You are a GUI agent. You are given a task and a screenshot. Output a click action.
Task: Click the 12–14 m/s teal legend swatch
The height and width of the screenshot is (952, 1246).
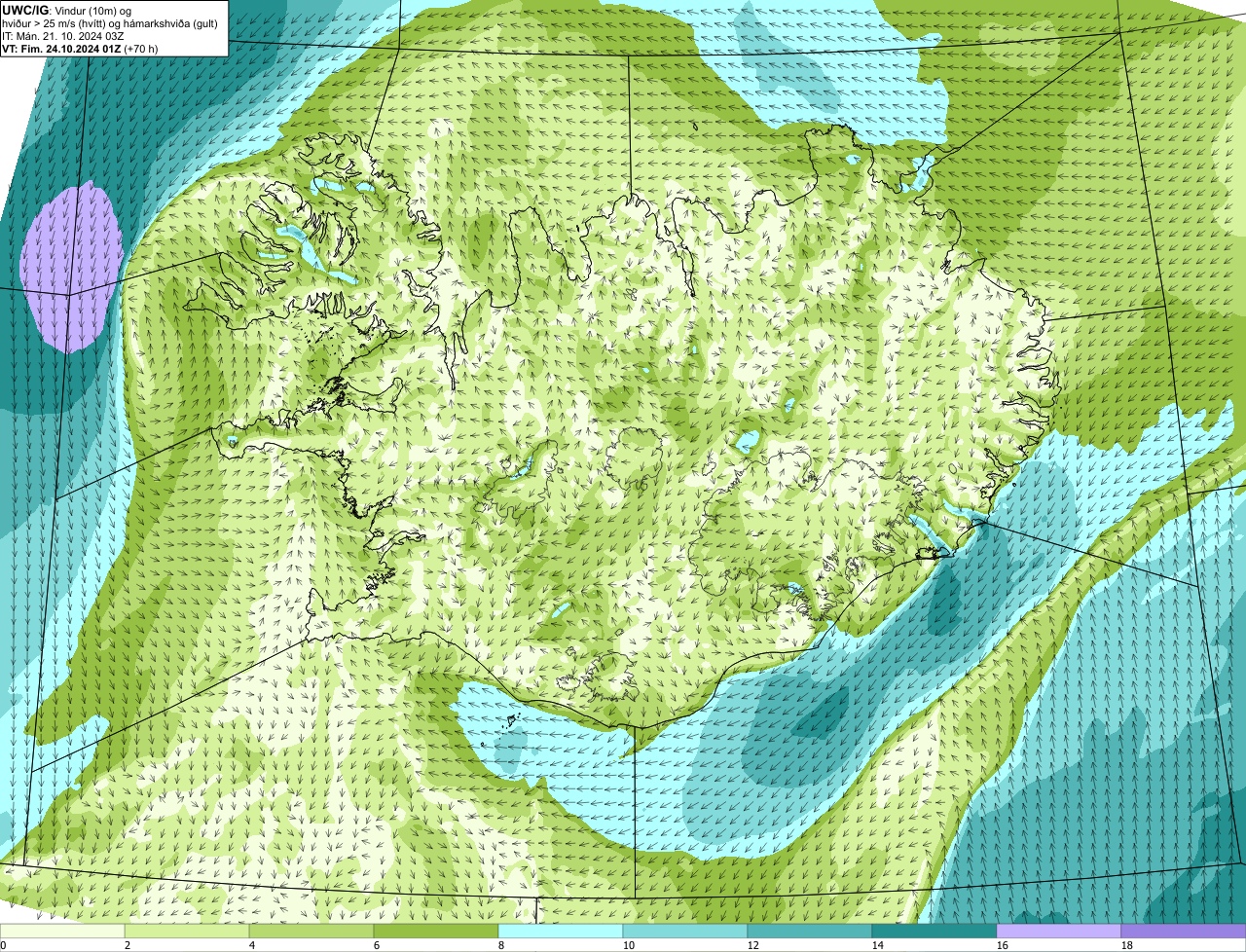pos(810,931)
